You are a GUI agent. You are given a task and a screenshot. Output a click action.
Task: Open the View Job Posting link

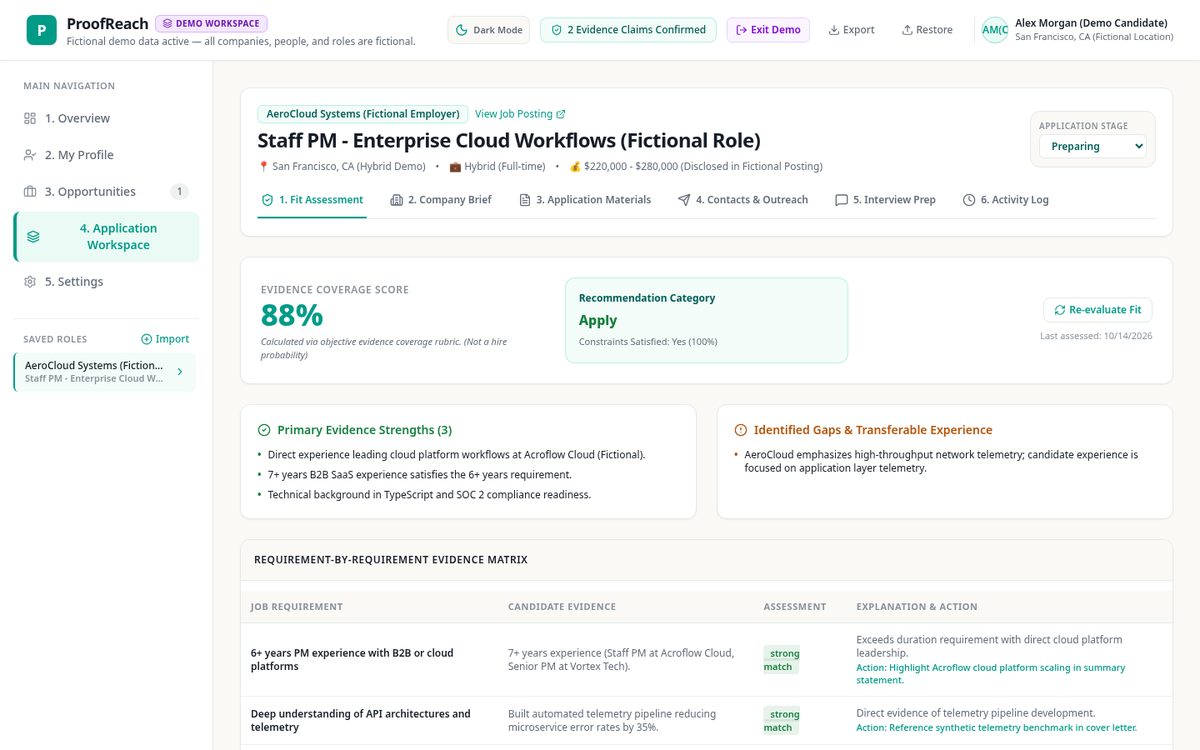point(520,114)
